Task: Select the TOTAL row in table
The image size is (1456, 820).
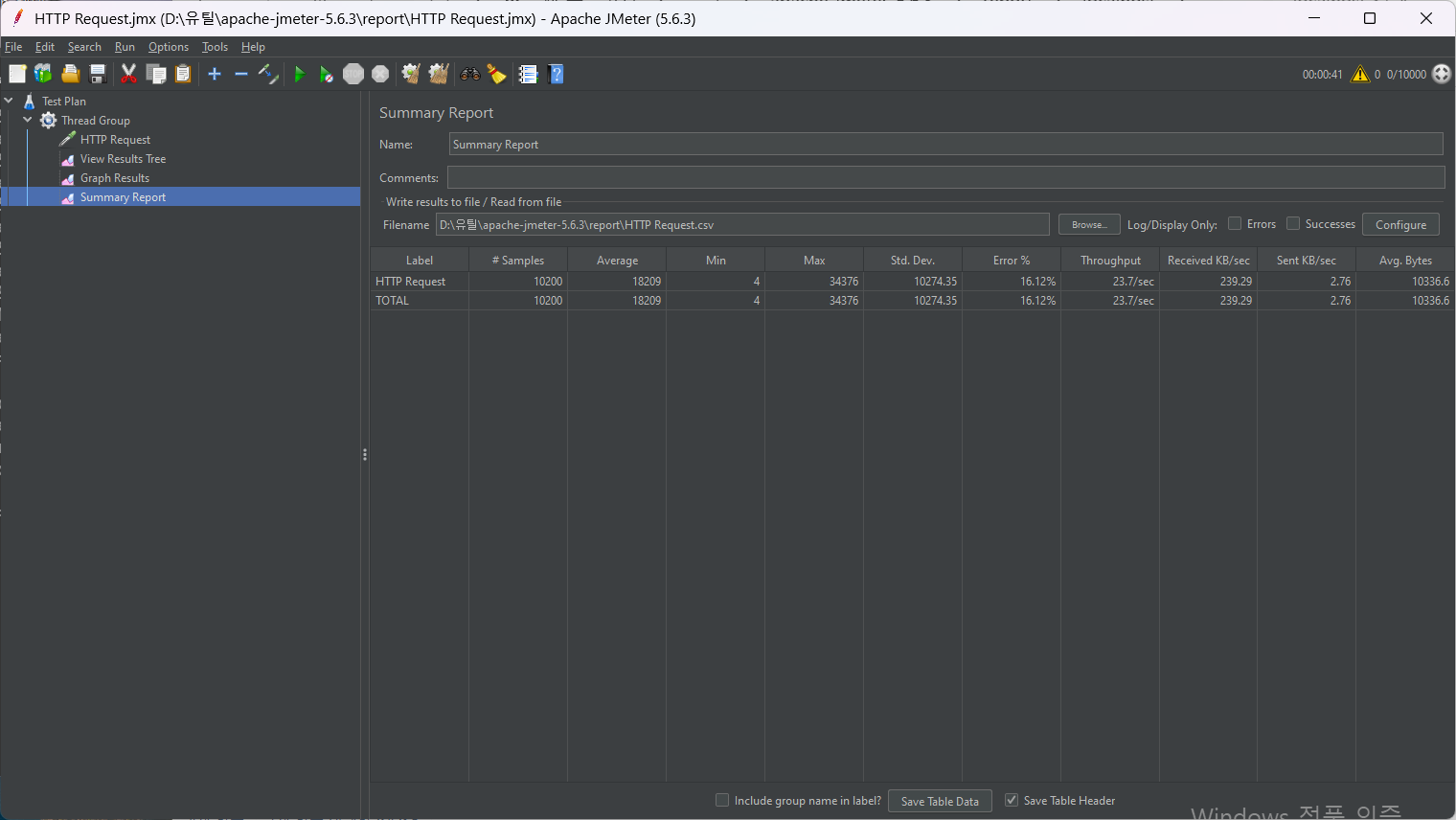Action: tap(913, 301)
